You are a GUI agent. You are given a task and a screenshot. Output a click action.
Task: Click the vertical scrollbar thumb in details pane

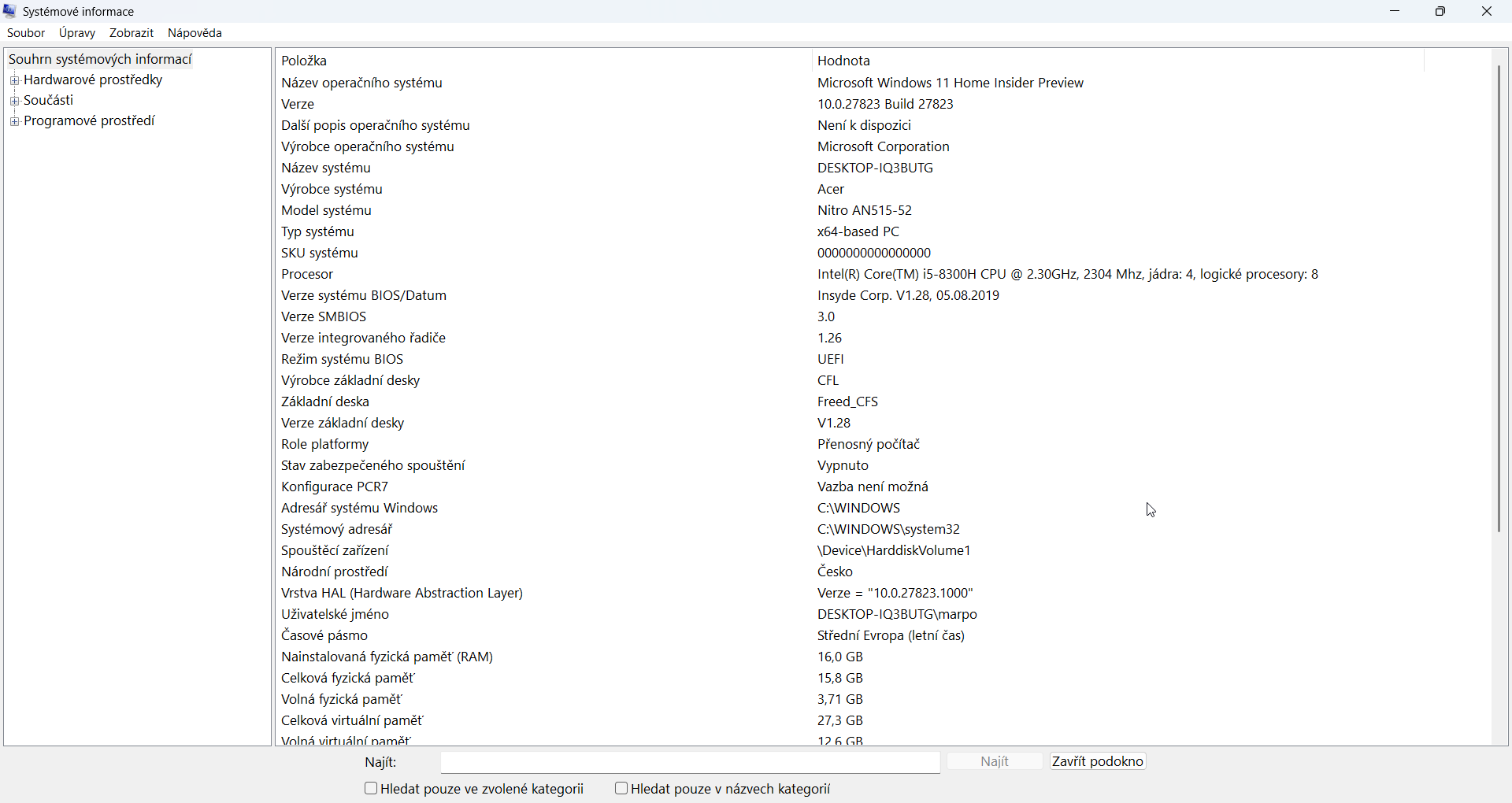click(x=1499, y=299)
